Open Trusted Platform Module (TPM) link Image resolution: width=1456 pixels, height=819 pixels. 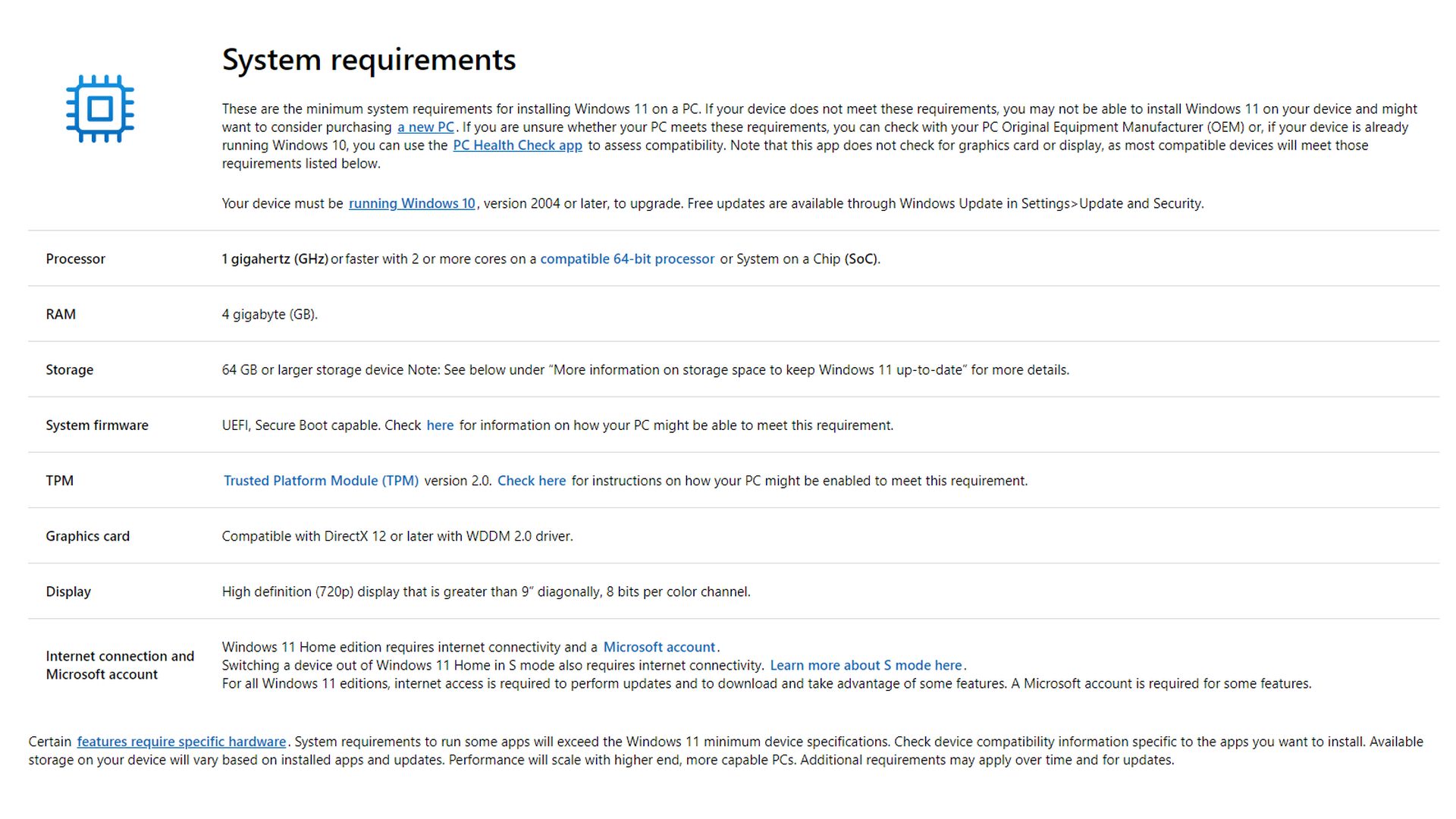pyautogui.click(x=321, y=481)
